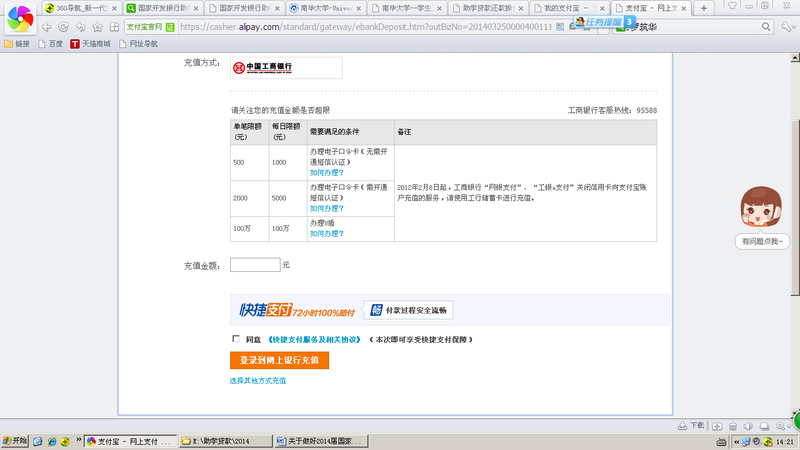800x450 pixels.
Task: Open 网址导航 bookmark
Action: coord(138,44)
